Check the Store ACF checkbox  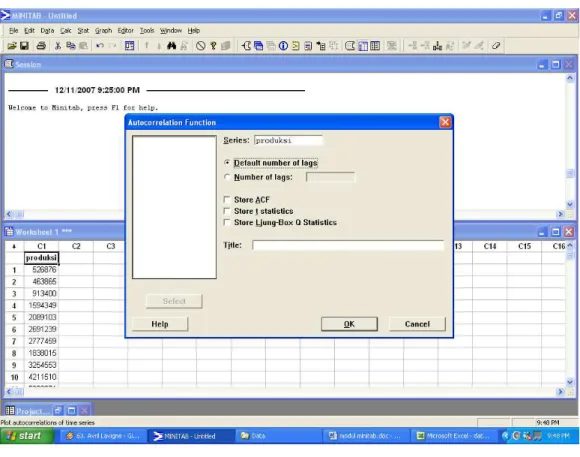(227, 200)
